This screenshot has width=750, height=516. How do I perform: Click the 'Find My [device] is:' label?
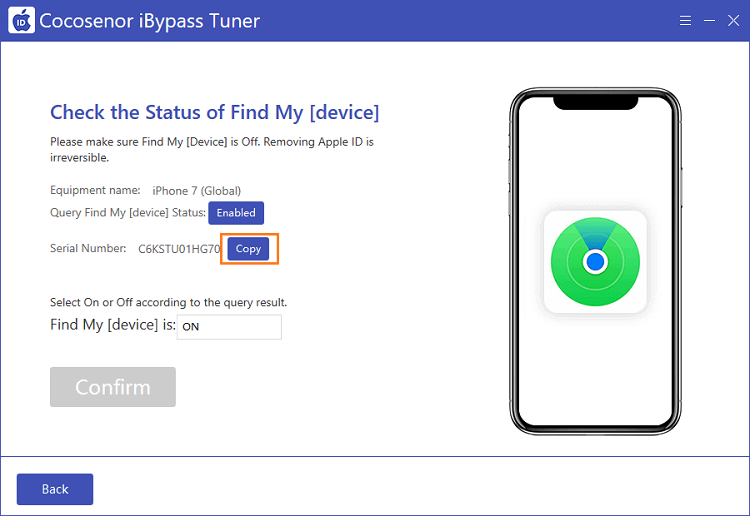pos(113,325)
